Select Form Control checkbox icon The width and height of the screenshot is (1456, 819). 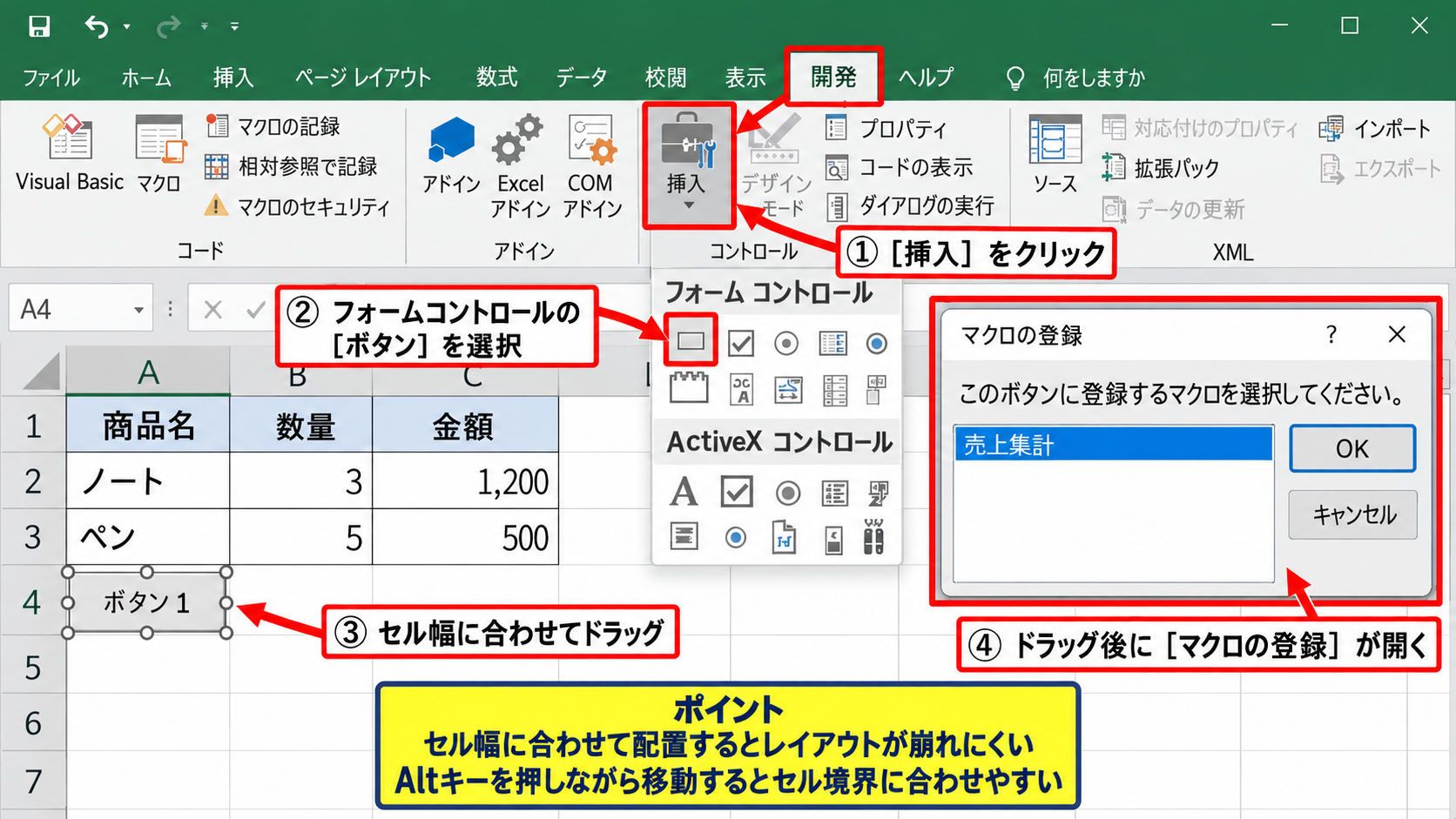740,343
